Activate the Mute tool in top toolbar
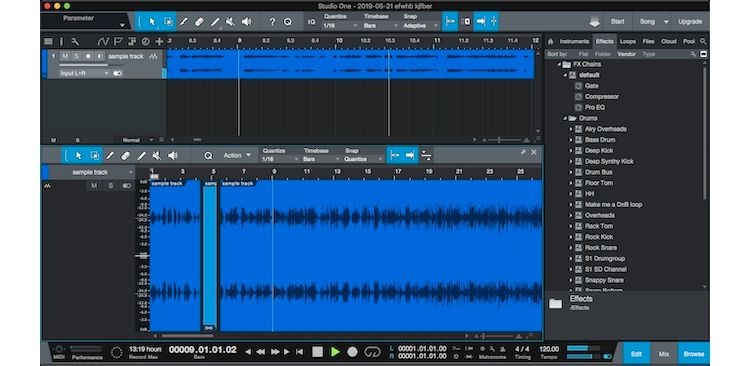This screenshot has width=750, height=366. pos(231,22)
